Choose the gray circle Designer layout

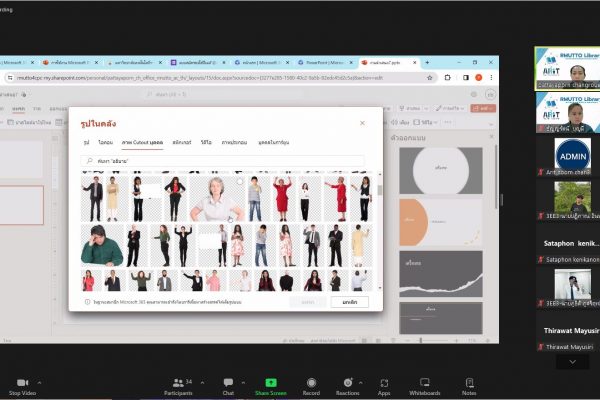click(441, 171)
